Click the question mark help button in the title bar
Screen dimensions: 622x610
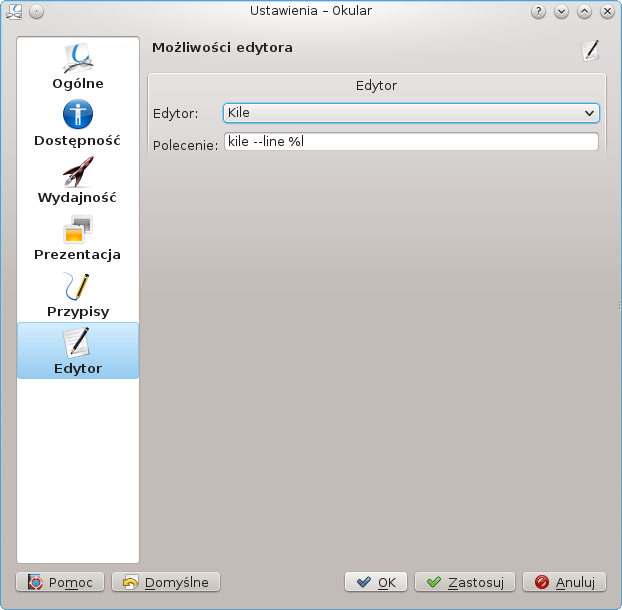click(x=539, y=12)
